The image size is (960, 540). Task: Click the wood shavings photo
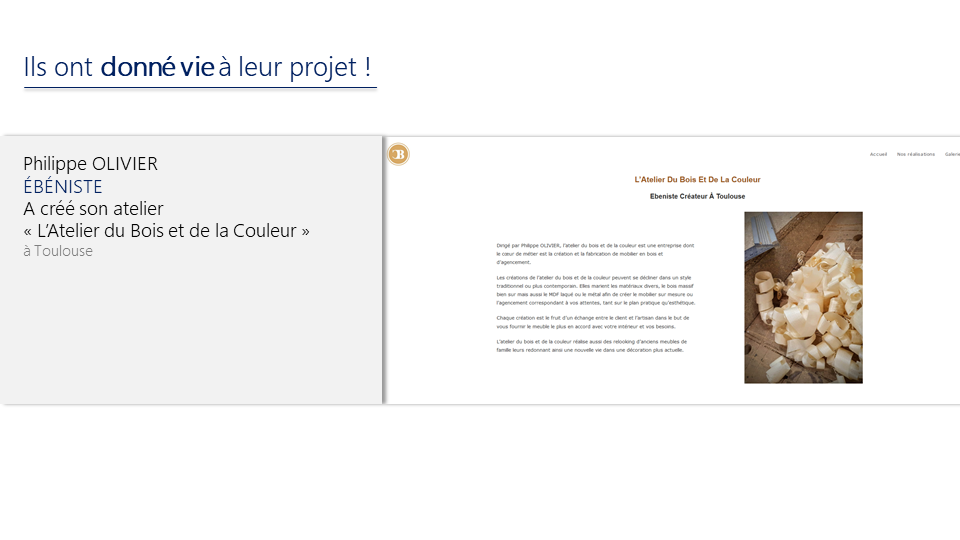pyautogui.click(x=803, y=298)
